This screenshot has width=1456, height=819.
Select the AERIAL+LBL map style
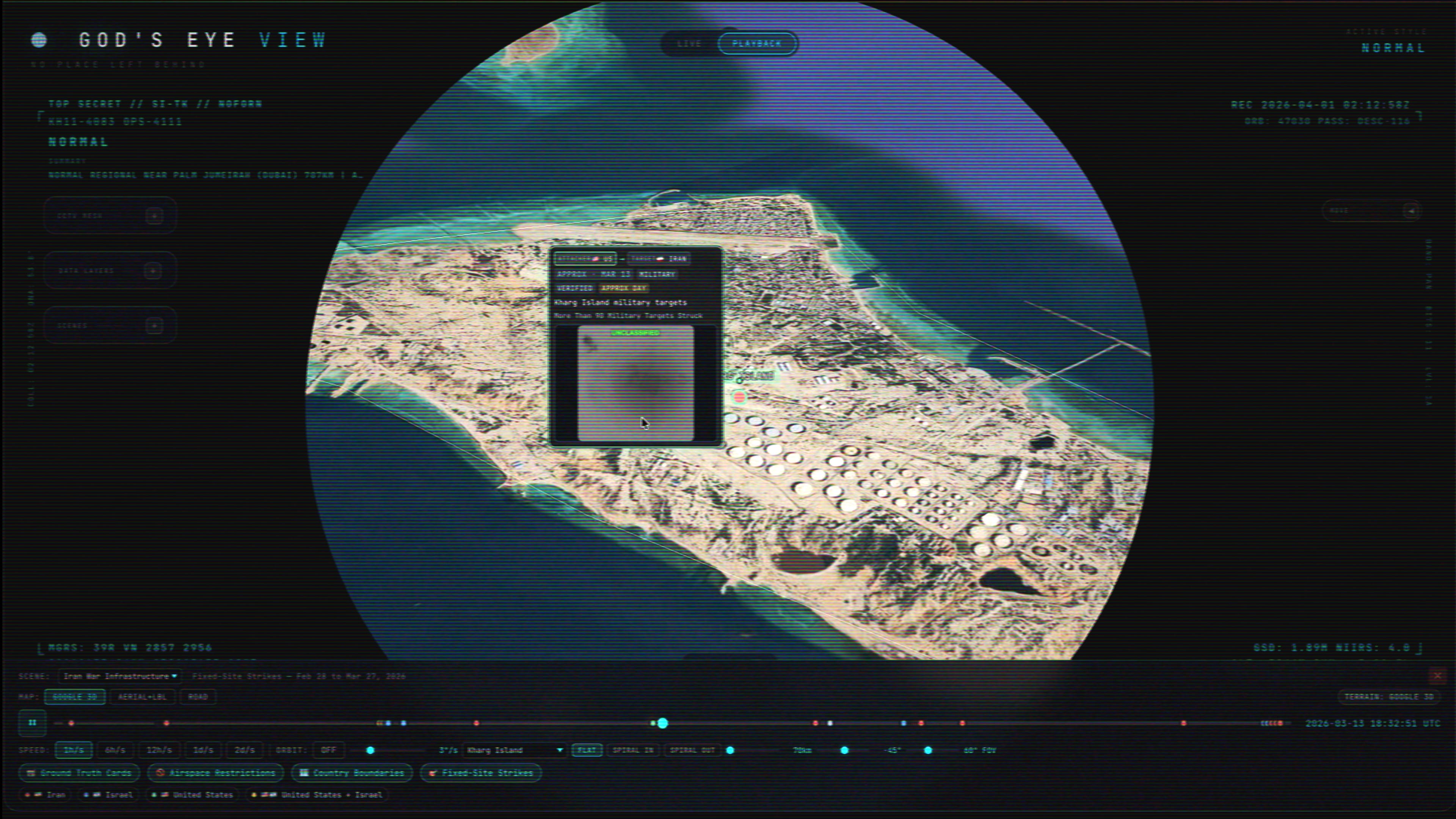coord(142,697)
